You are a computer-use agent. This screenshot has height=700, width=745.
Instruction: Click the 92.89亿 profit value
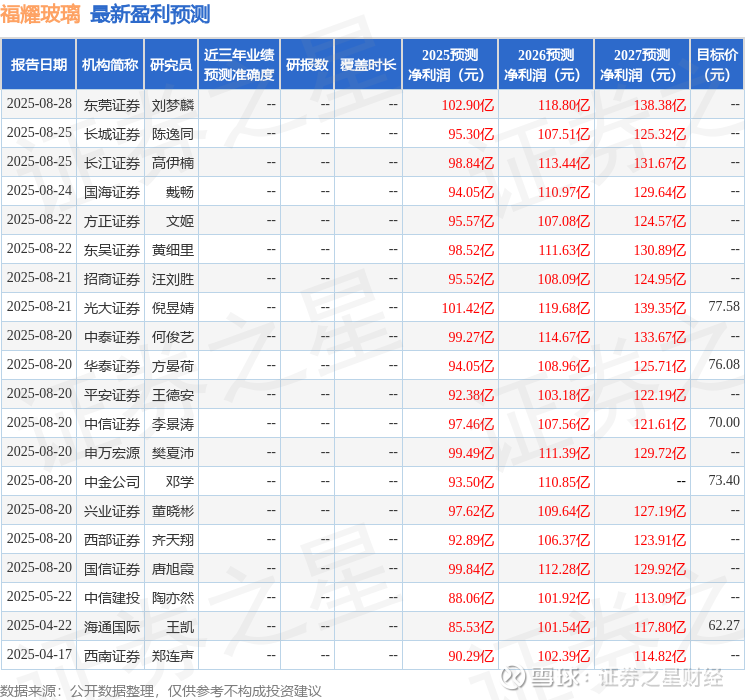pos(471,540)
